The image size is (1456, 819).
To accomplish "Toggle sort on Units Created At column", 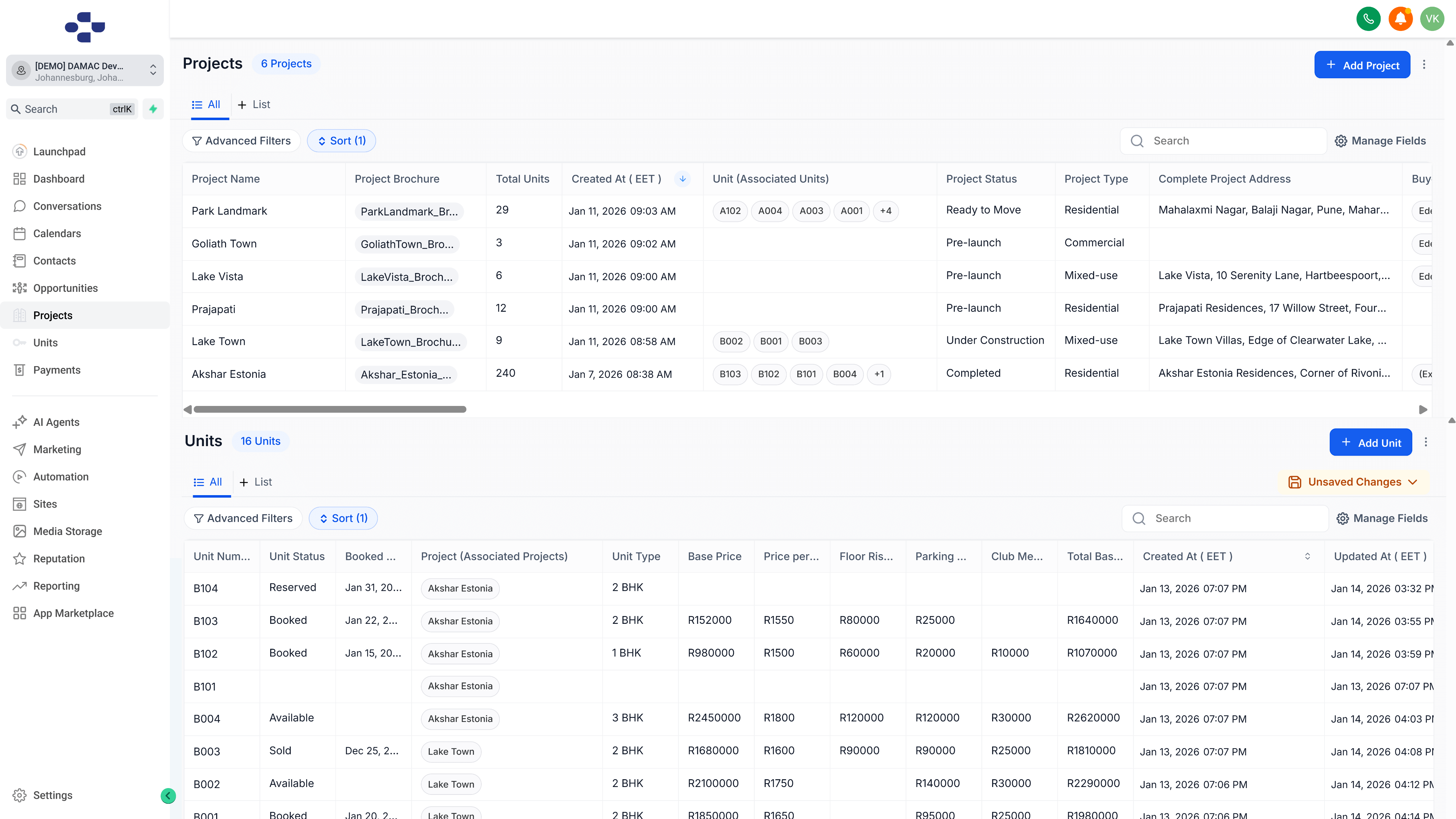I will pos(1307,557).
